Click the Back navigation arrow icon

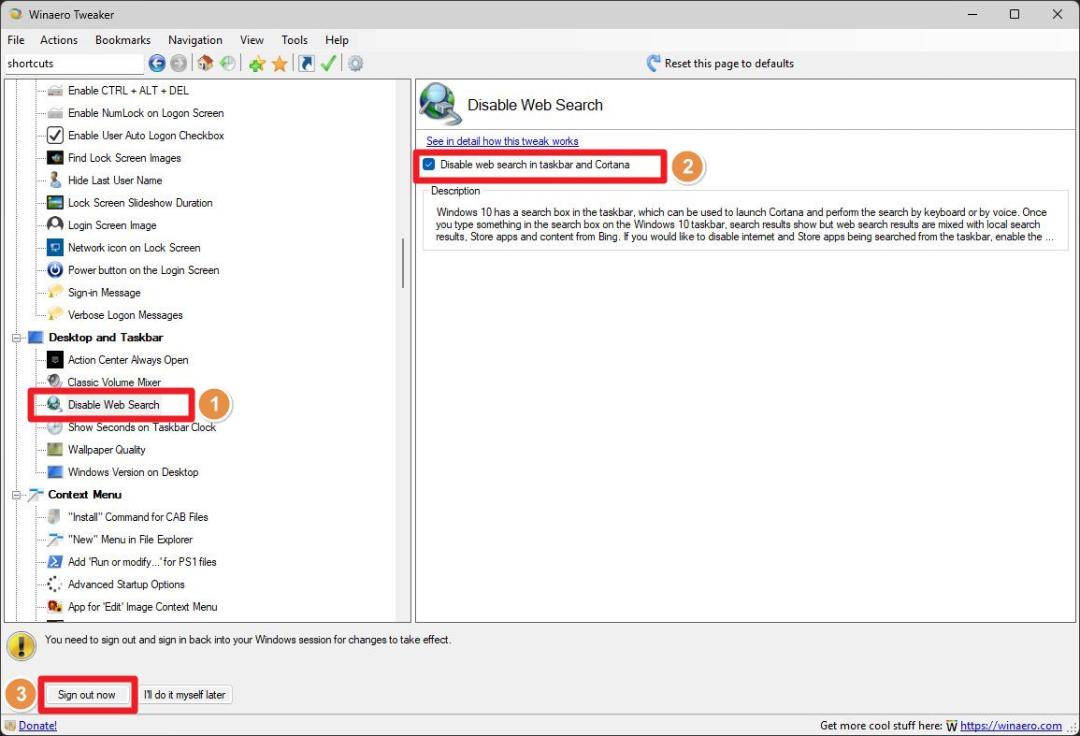(157, 63)
